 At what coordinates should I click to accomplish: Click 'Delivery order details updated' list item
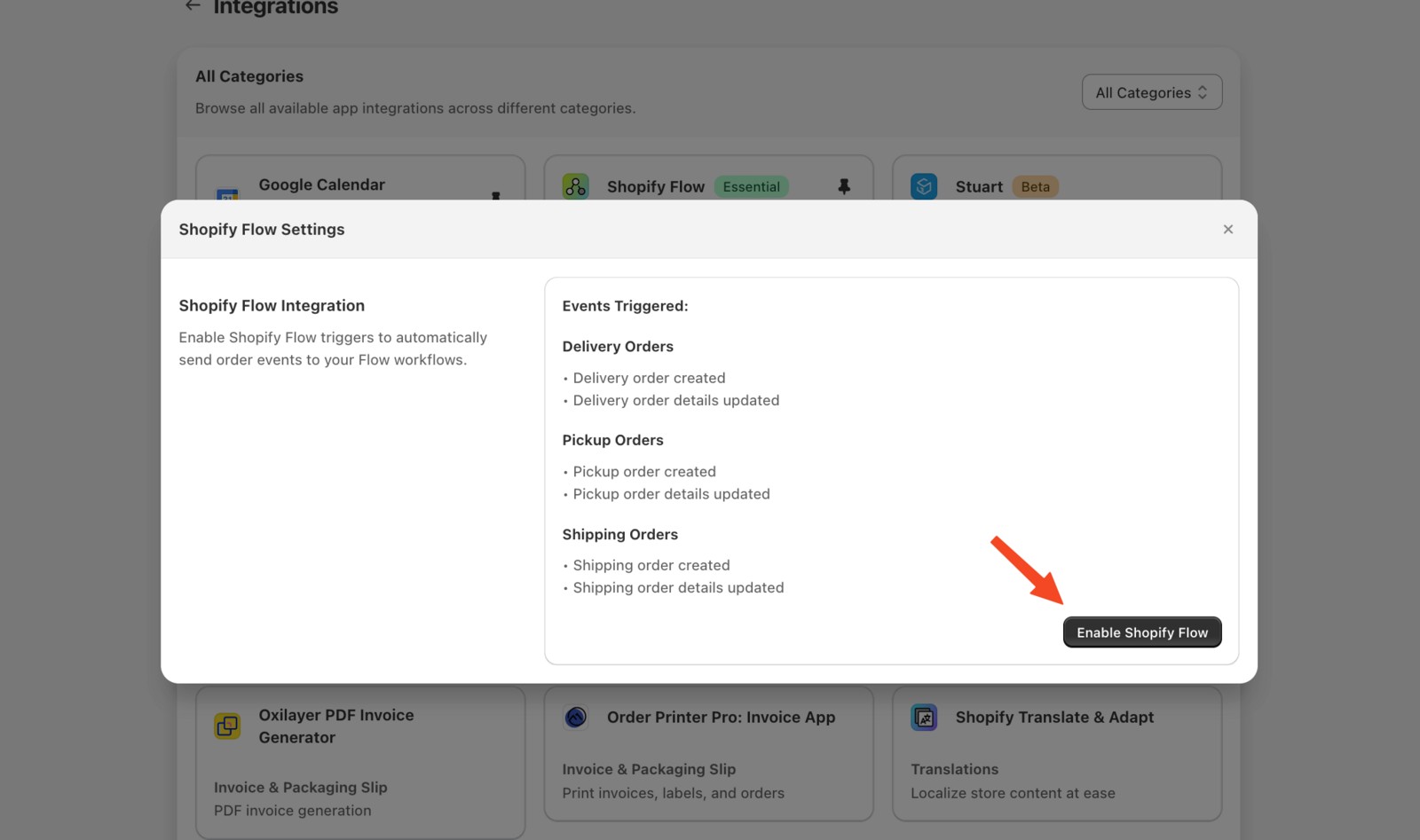pyautogui.click(x=676, y=400)
